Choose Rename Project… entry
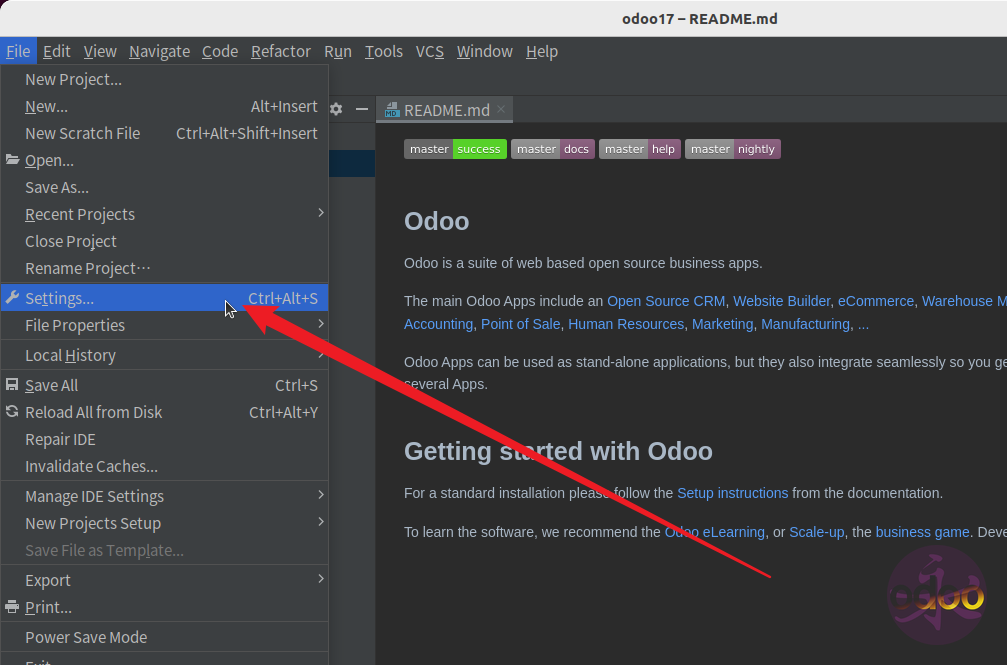 coord(164,268)
